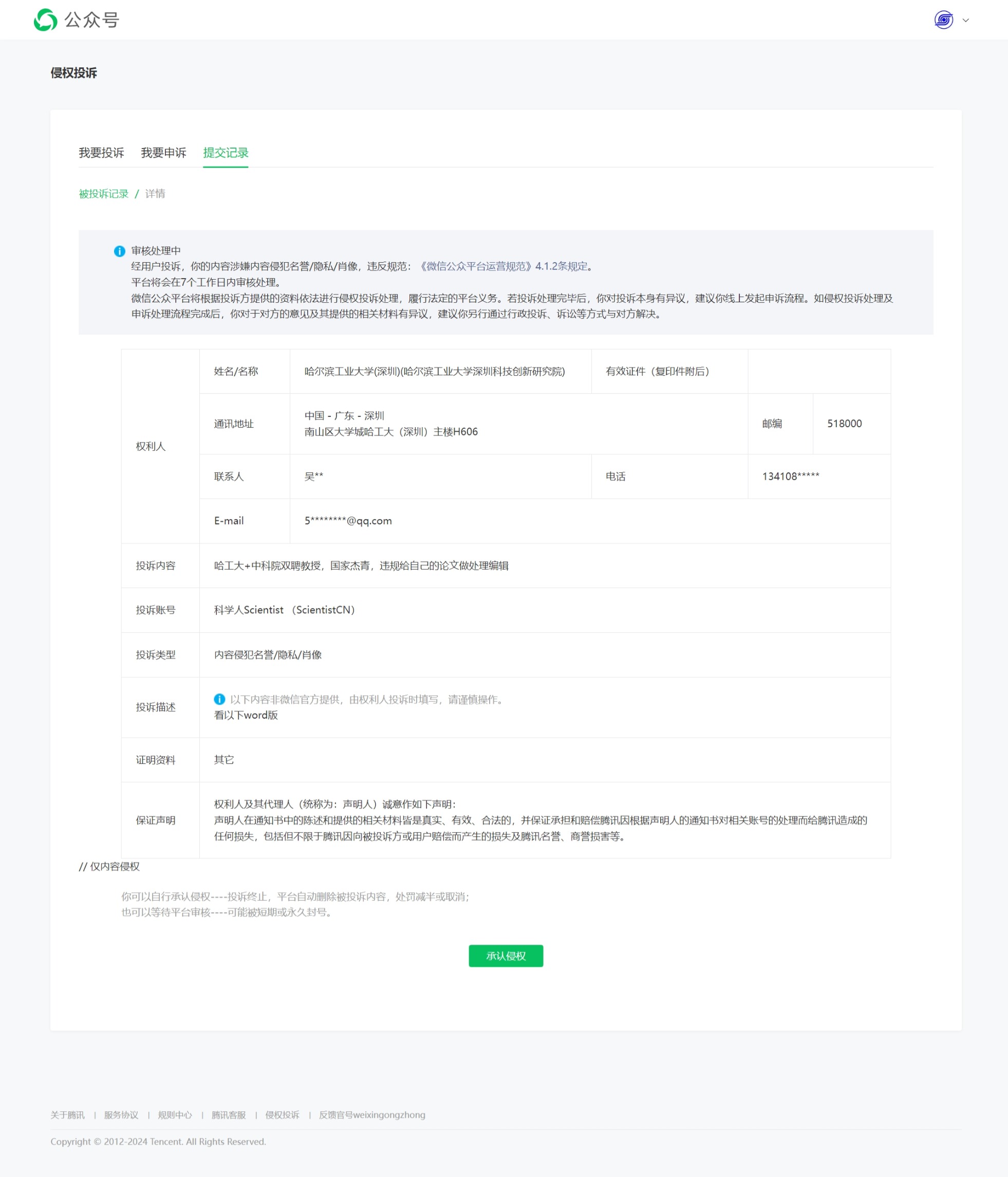Select the 哈尔滨工业大学(深圳) name cell
The height and width of the screenshot is (1177, 1008).
440,371
